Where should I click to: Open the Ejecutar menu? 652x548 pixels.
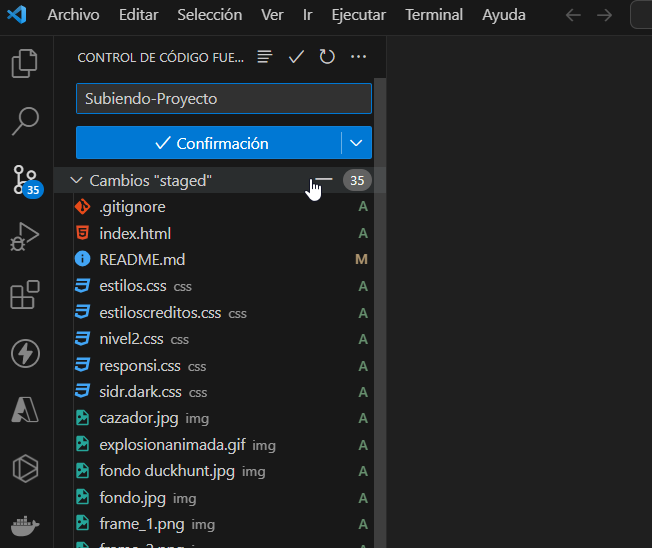(x=358, y=15)
